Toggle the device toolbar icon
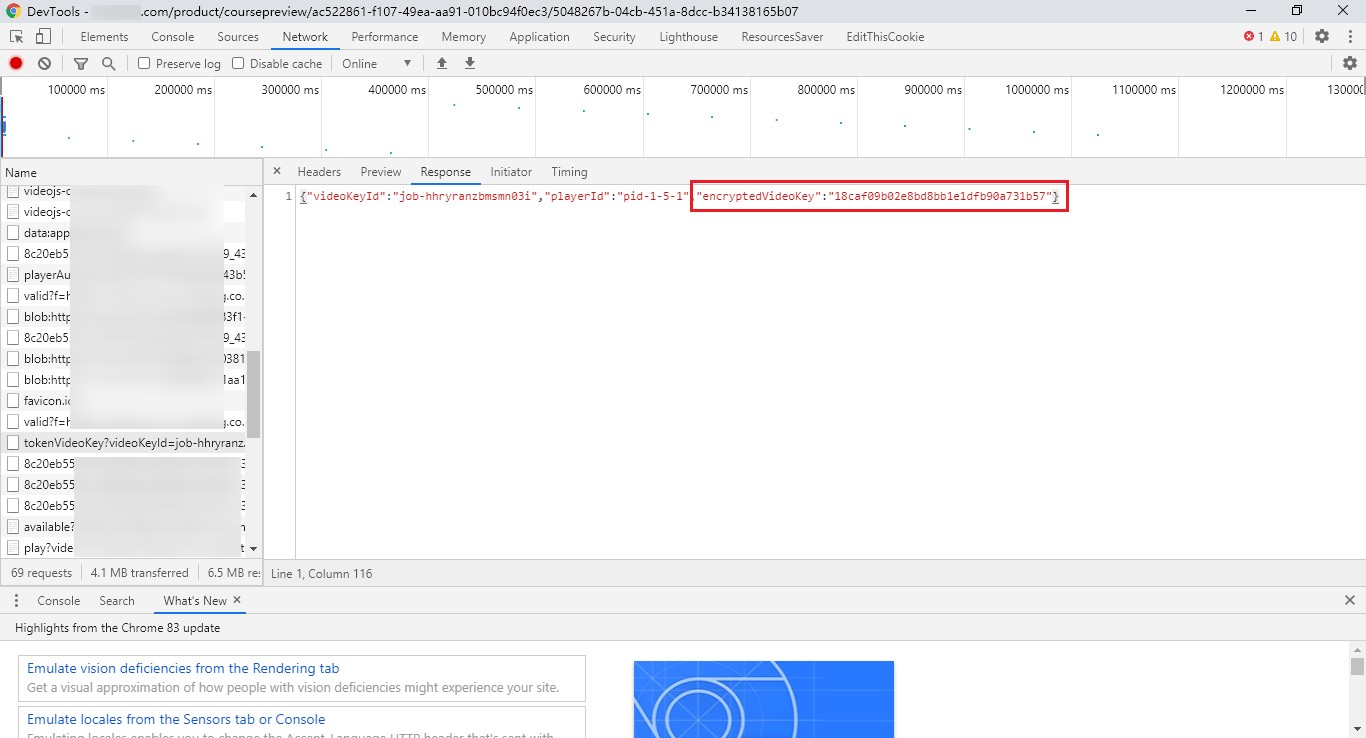This screenshot has height=738, width=1366. click(43, 36)
